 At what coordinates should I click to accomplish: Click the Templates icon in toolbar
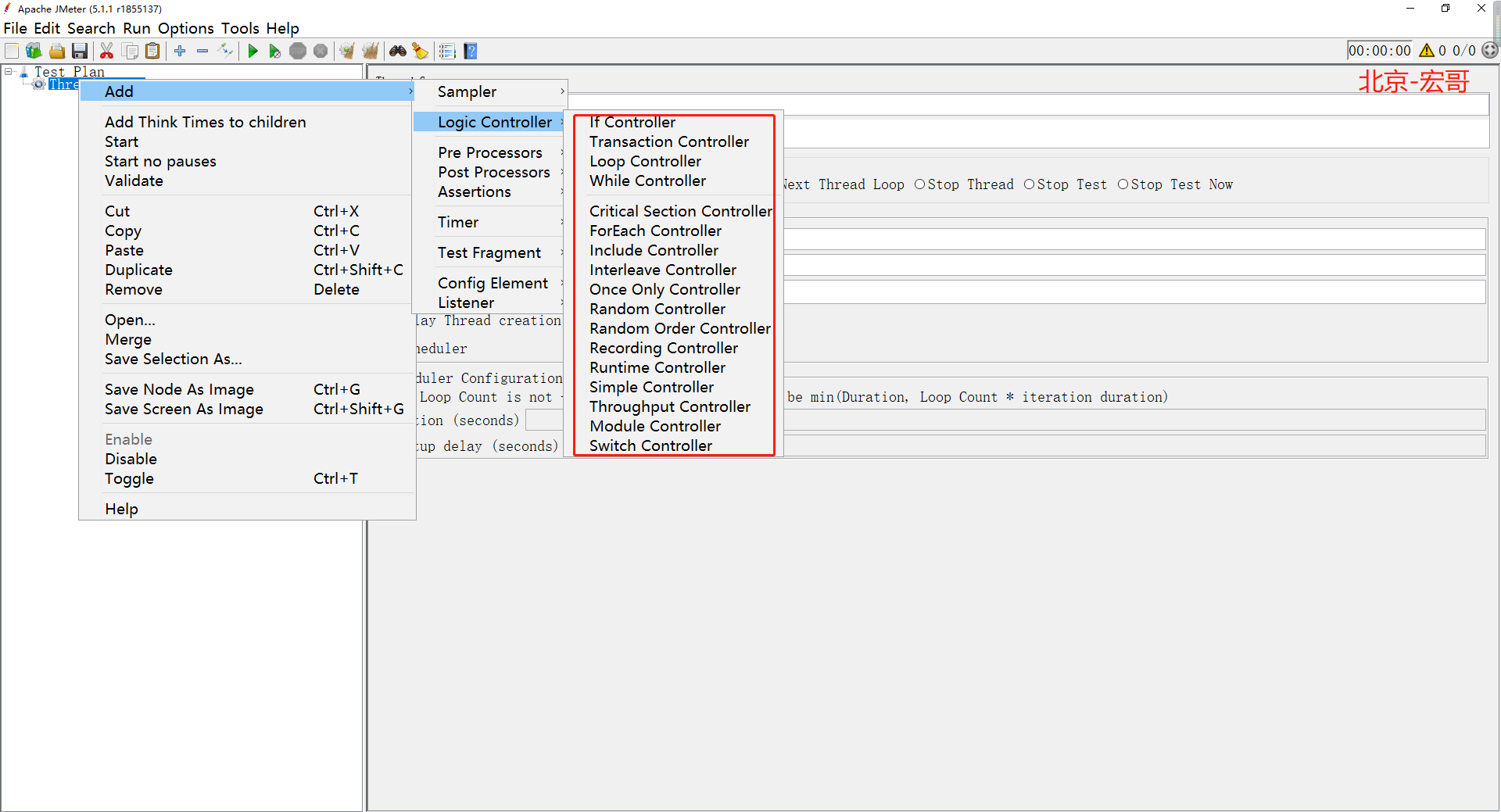34,52
